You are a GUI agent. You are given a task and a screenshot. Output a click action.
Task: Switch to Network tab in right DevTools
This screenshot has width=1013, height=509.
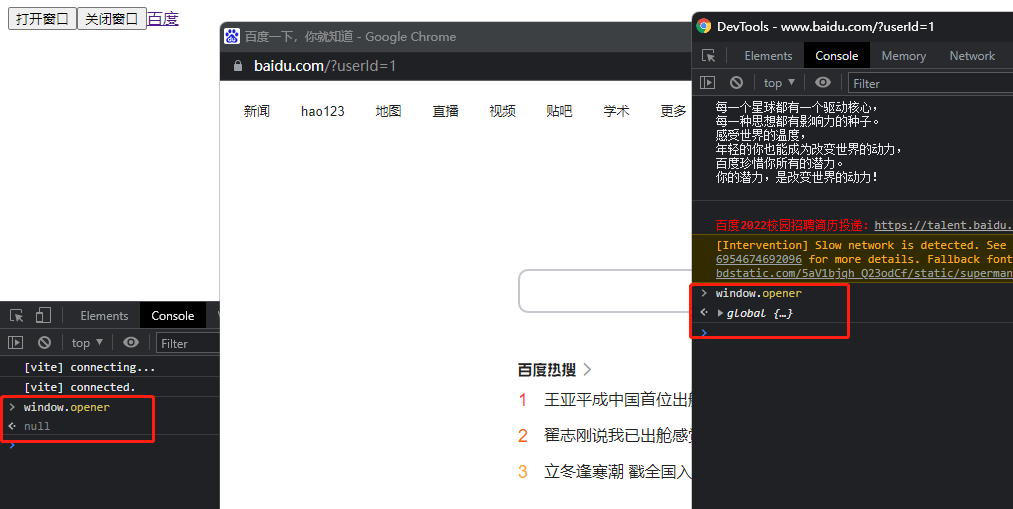972,56
